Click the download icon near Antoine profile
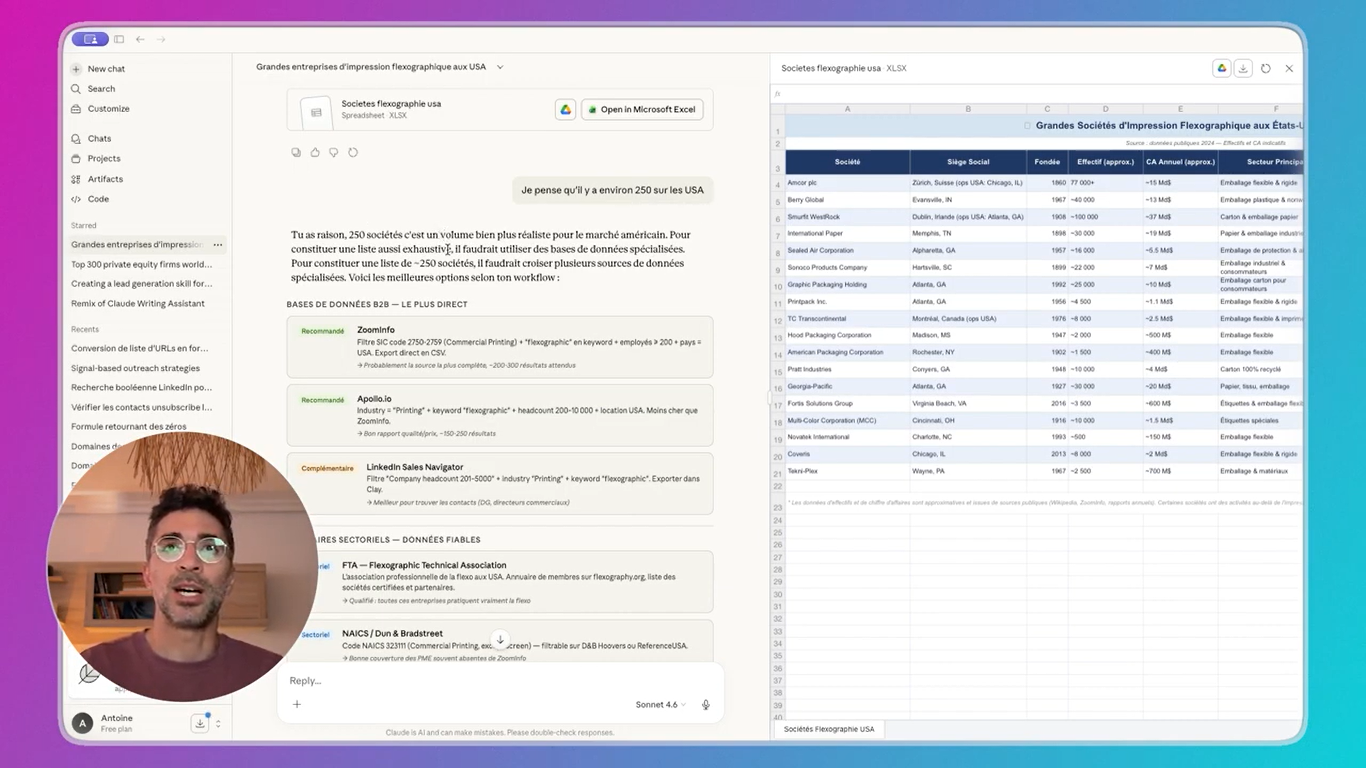Image resolution: width=1366 pixels, height=768 pixels. pos(200,723)
